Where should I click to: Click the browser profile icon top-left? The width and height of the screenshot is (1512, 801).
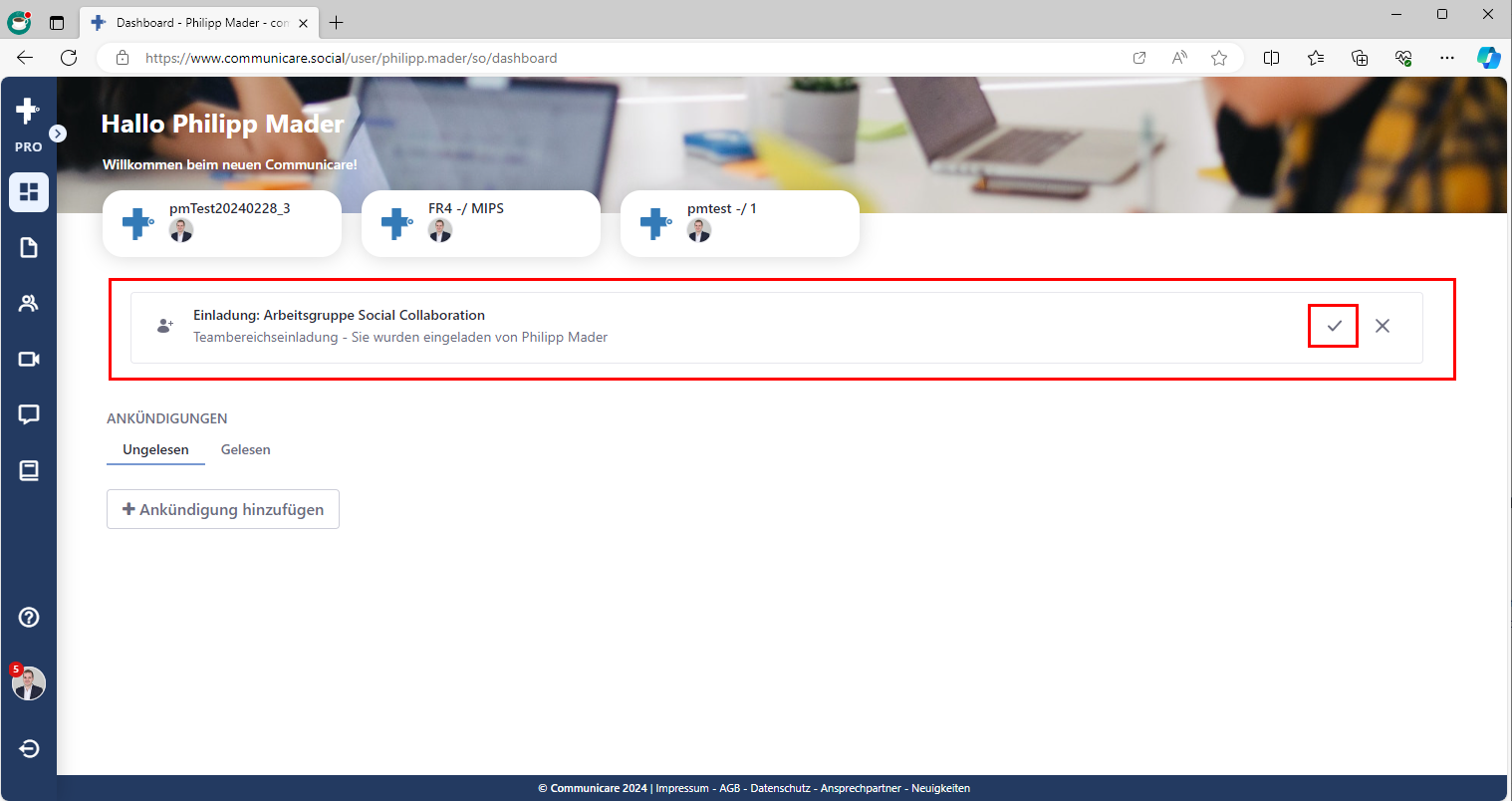(19, 22)
